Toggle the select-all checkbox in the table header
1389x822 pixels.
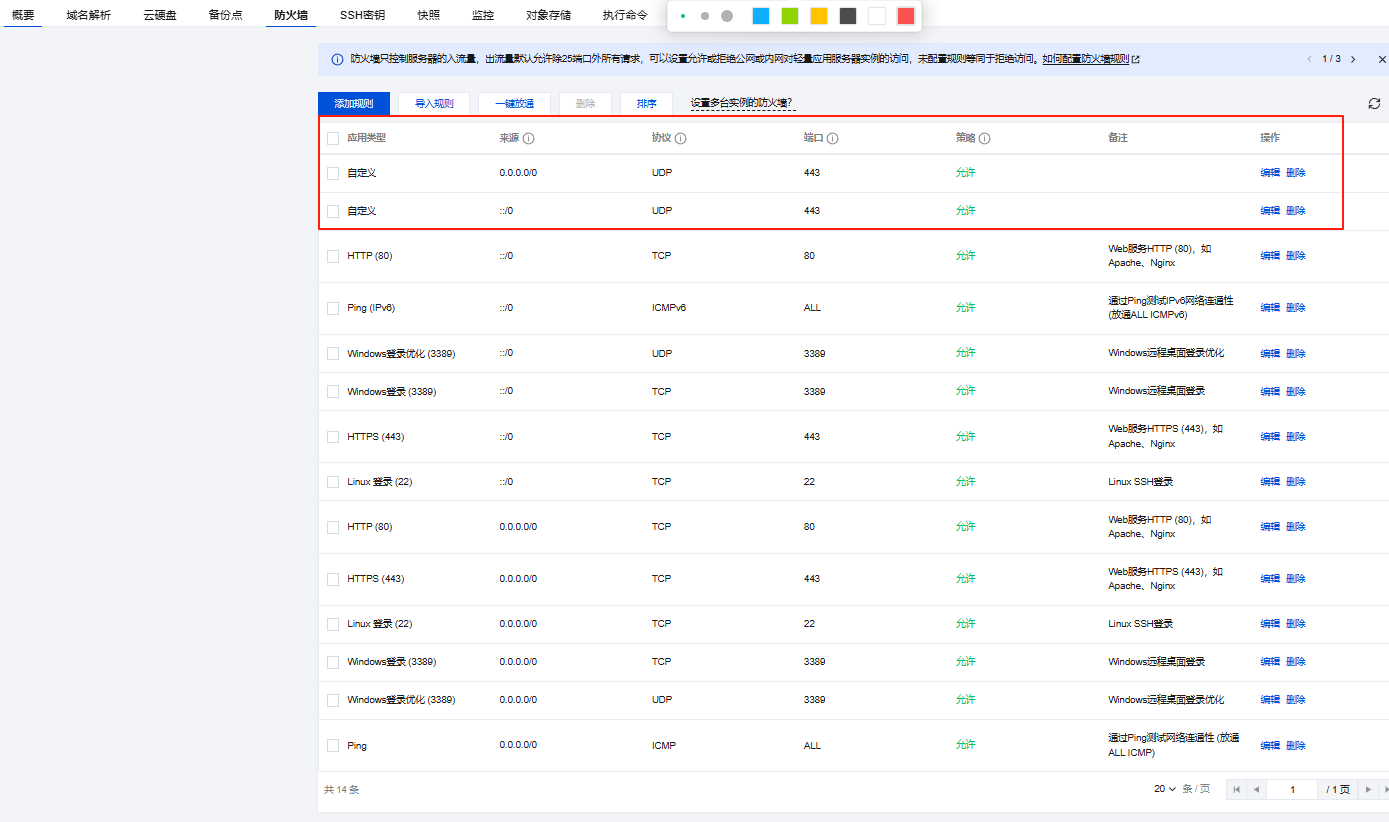(x=333, y=138)
